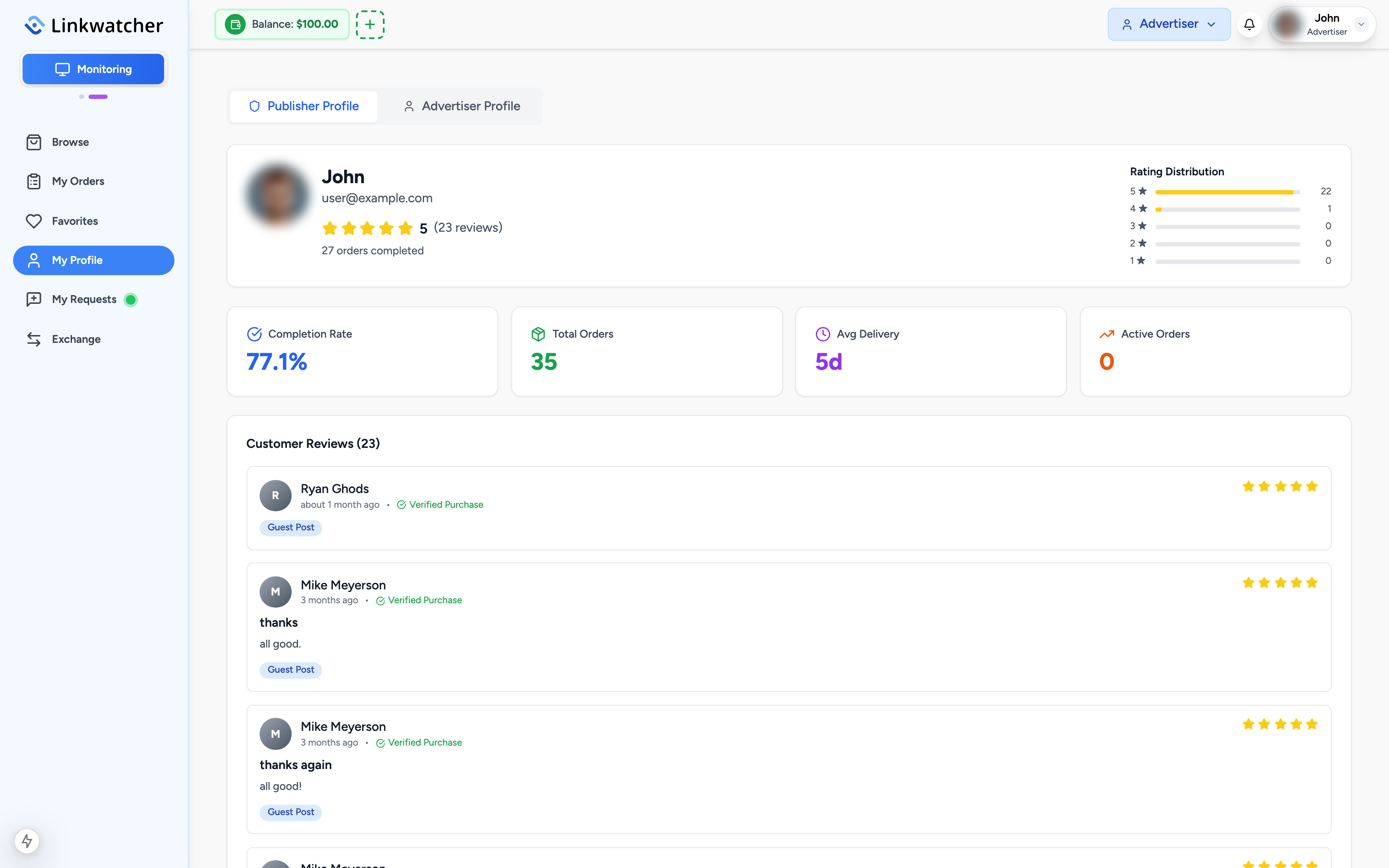Click the My Profile person icon

point(34,260)
